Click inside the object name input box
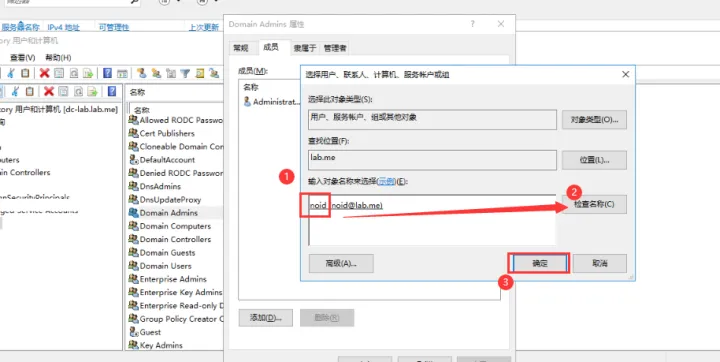 [432, 220]
